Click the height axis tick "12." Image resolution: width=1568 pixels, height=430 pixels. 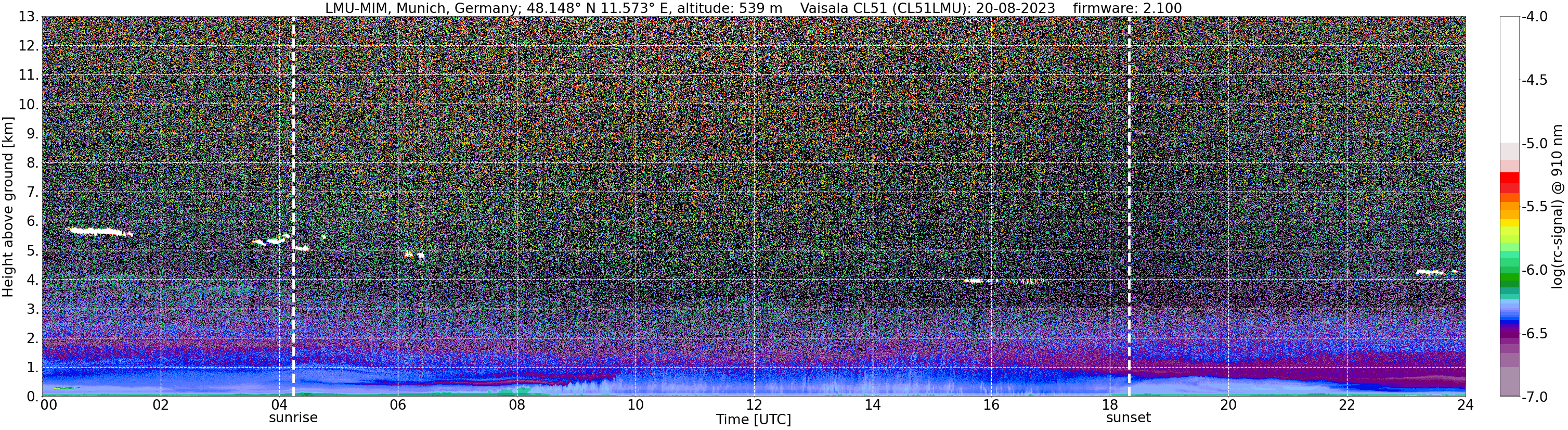29,46
